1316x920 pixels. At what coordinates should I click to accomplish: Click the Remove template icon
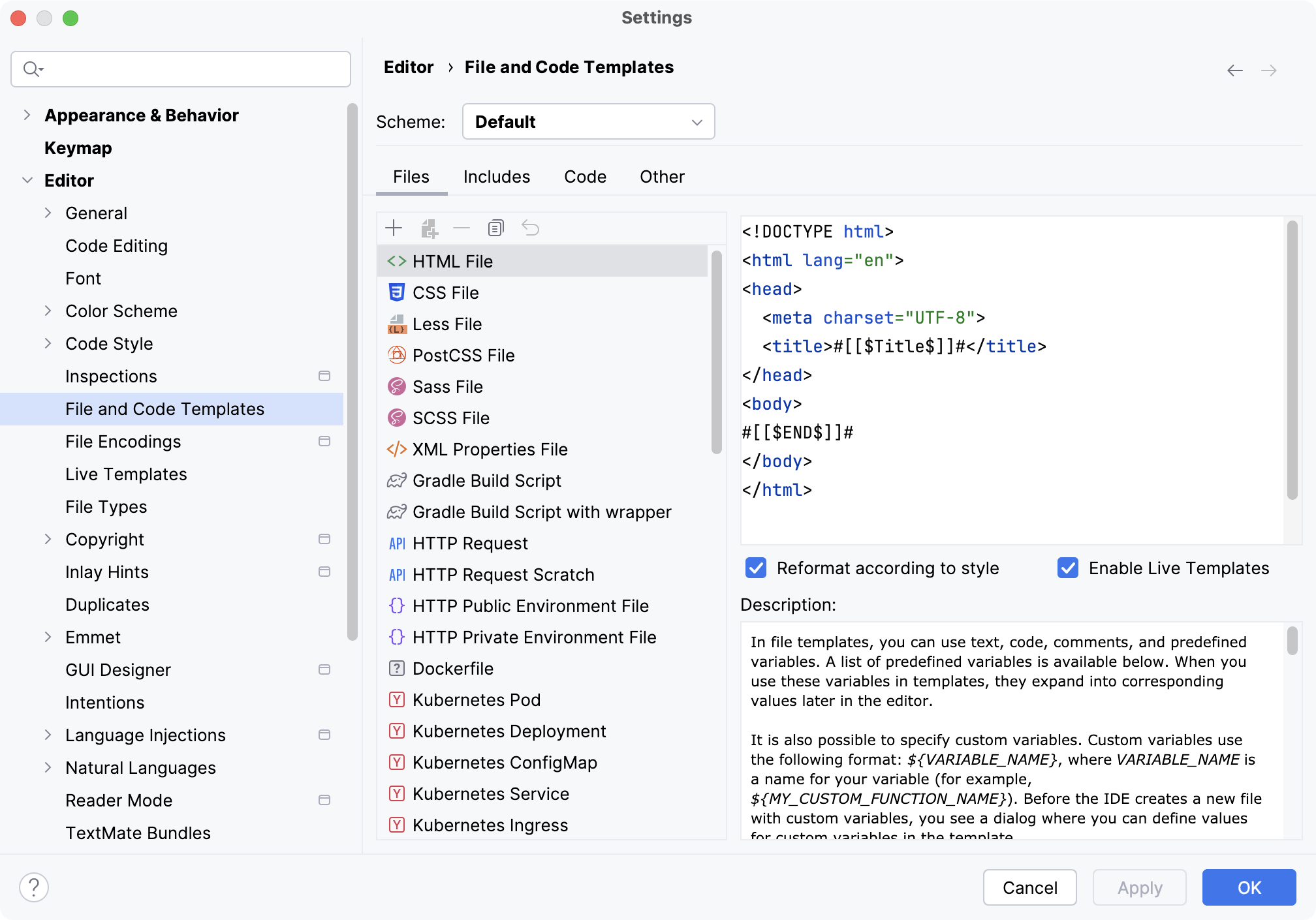point(462,228)
